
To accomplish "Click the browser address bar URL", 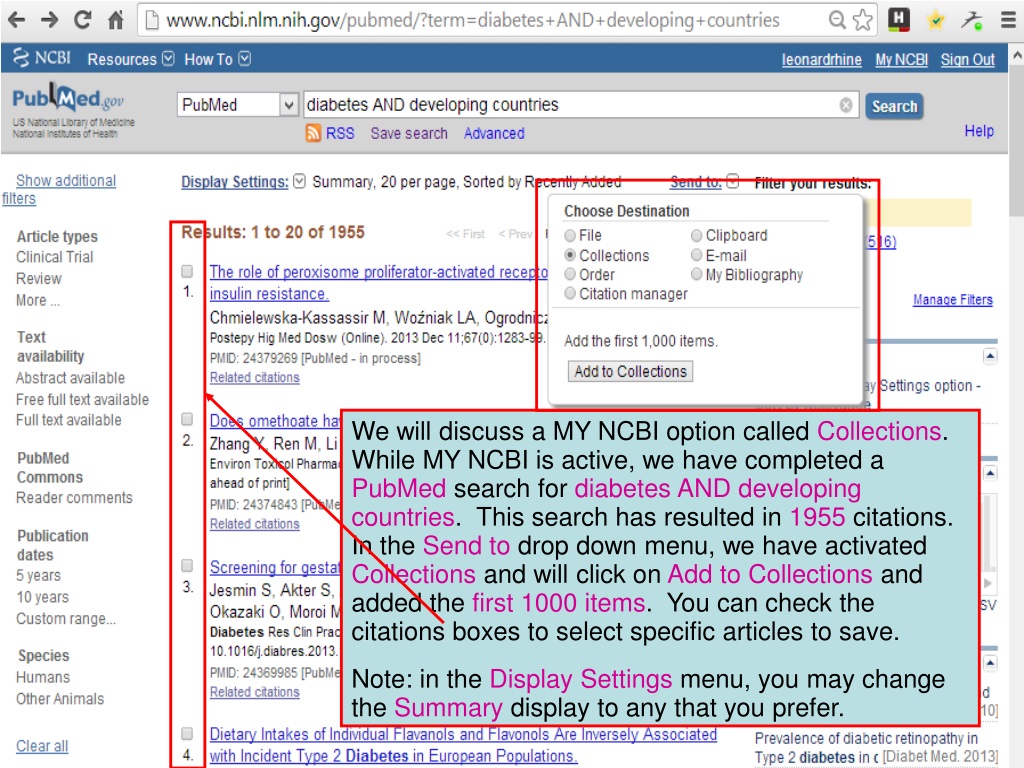I will tap(473, 20).
